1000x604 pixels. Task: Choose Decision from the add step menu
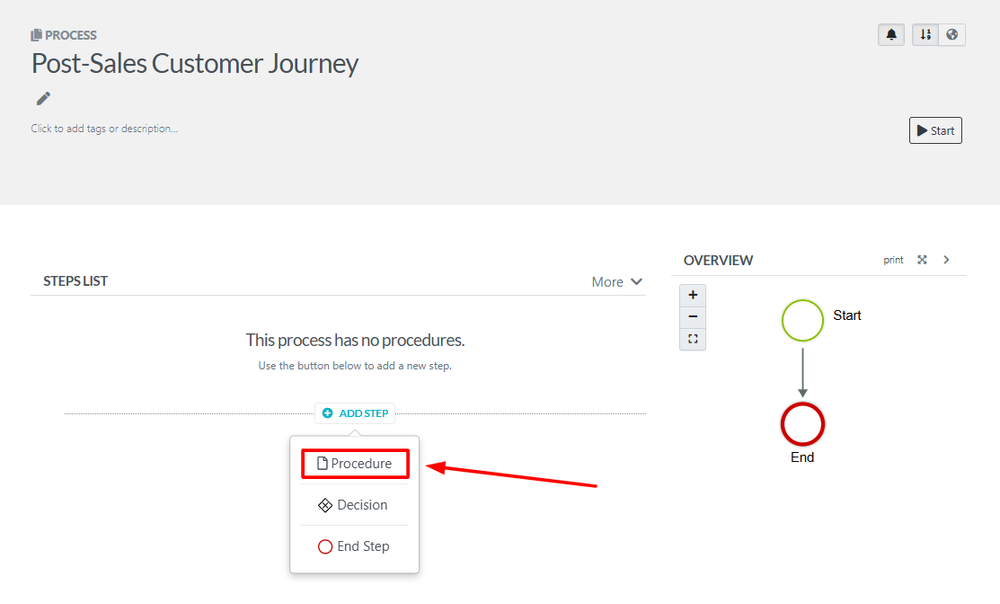pos(354,505)
